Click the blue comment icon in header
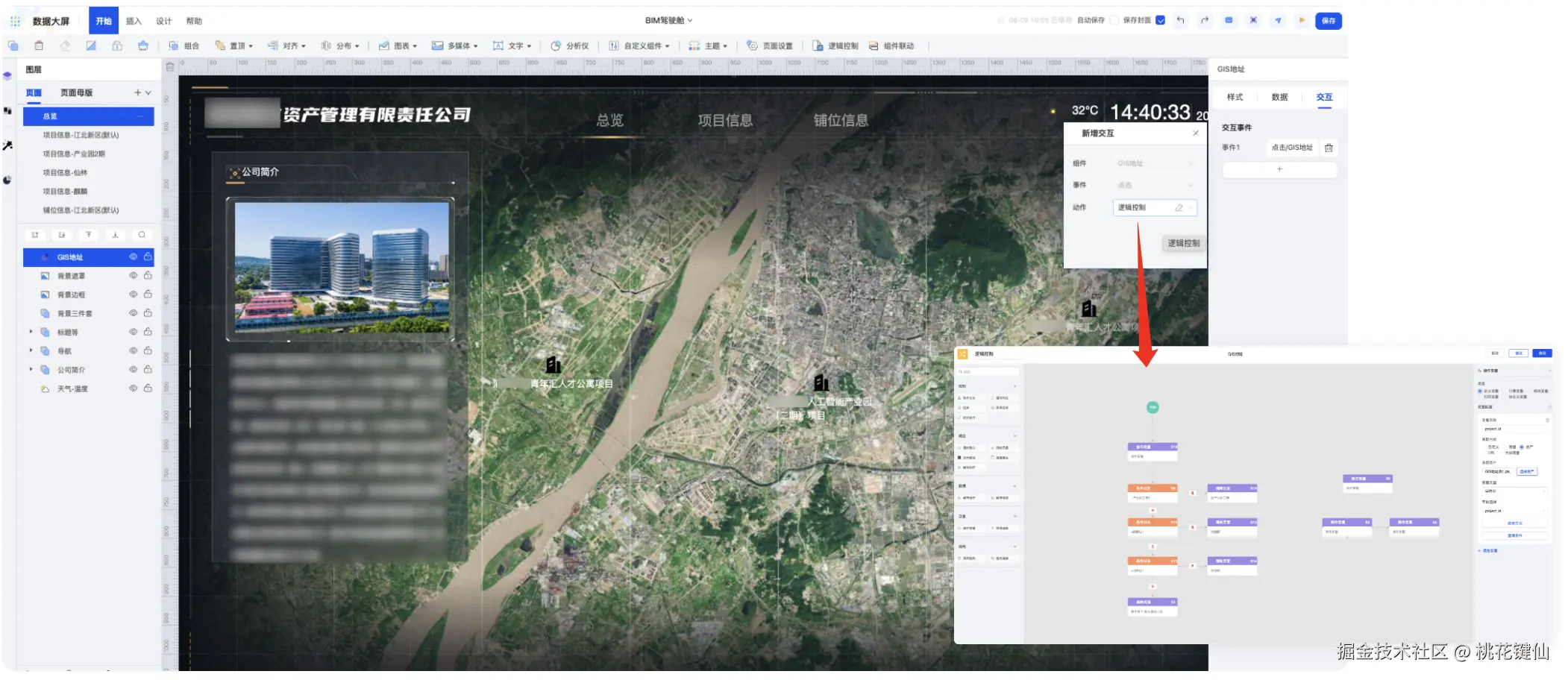The image size is (1568, 680). pyautogui.click(x=1229, y=20)
